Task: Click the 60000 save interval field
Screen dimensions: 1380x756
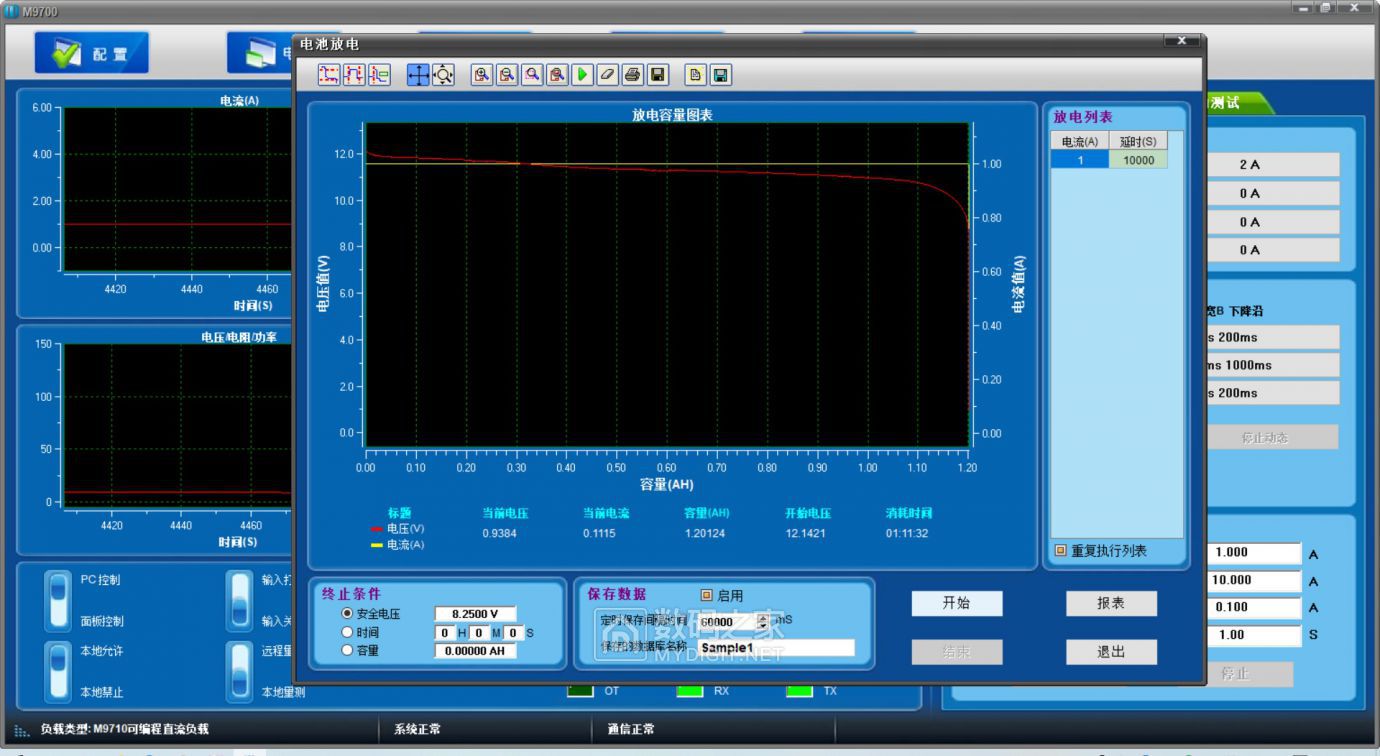Action: coord(726,621)
